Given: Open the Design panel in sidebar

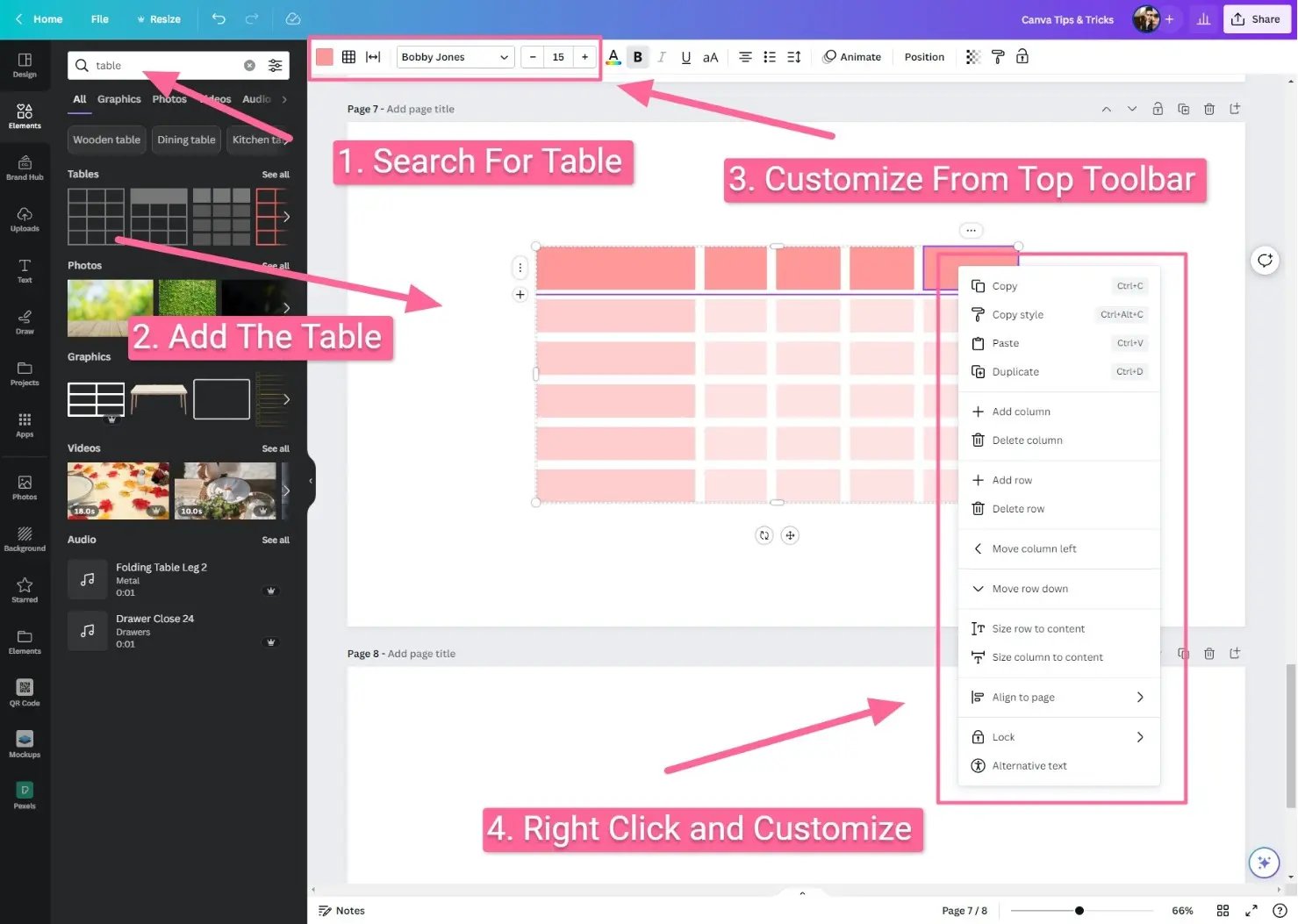Looking at the screenshot, I should pyautogui.click(x=25, y=65).
